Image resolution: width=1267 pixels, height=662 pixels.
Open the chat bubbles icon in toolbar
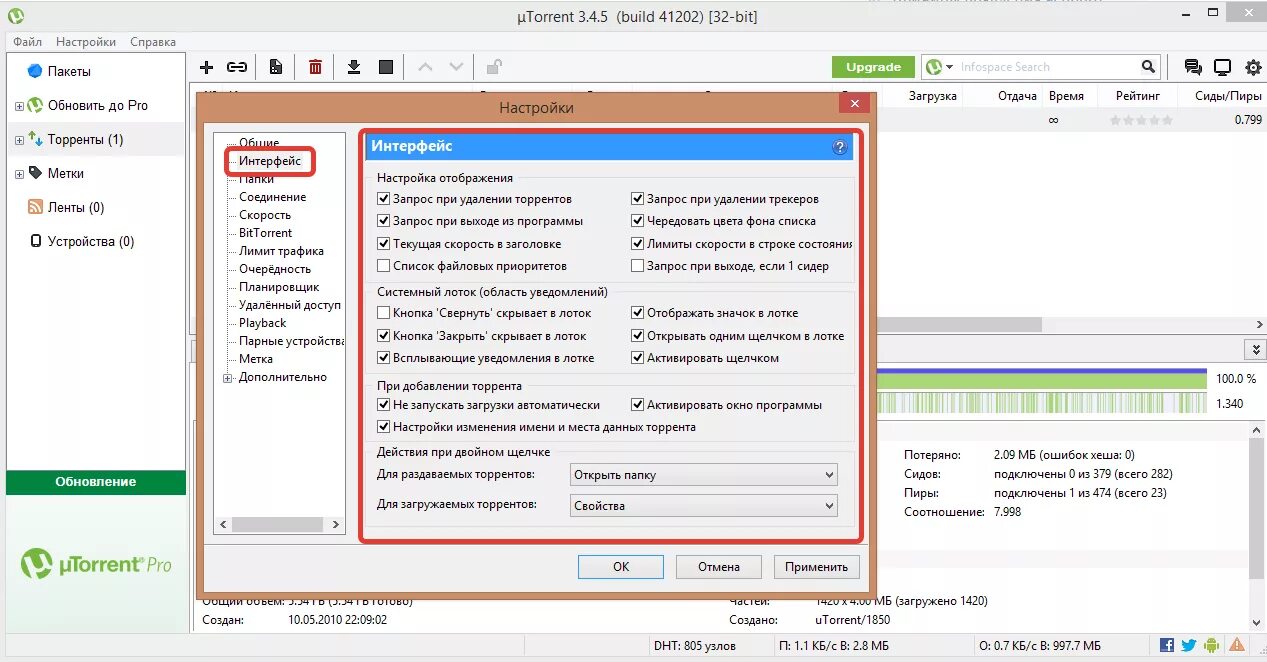point(1193,67)
